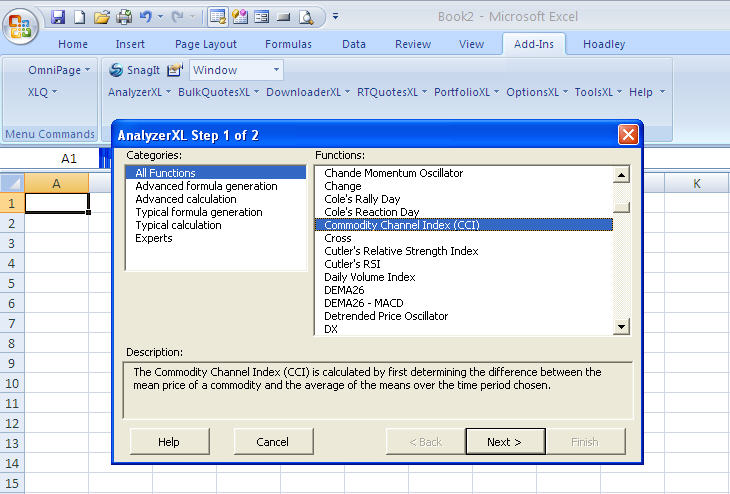Screen dimensions: 730x494
Task: Click the SnagIt output settings icon
Action: pyautogui.click(x=175, y=70)
